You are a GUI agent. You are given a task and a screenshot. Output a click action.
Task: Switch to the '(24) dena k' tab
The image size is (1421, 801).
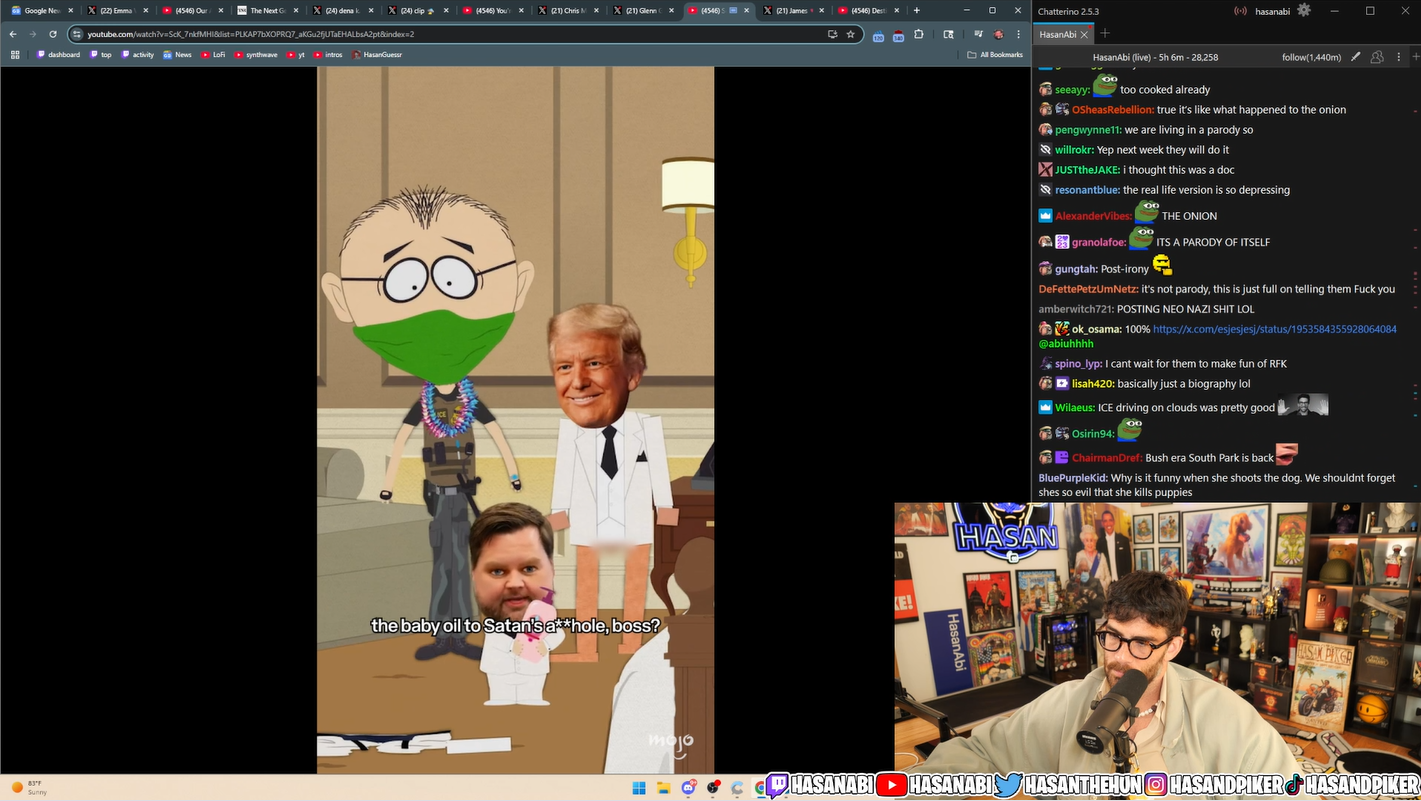point(342,10)
